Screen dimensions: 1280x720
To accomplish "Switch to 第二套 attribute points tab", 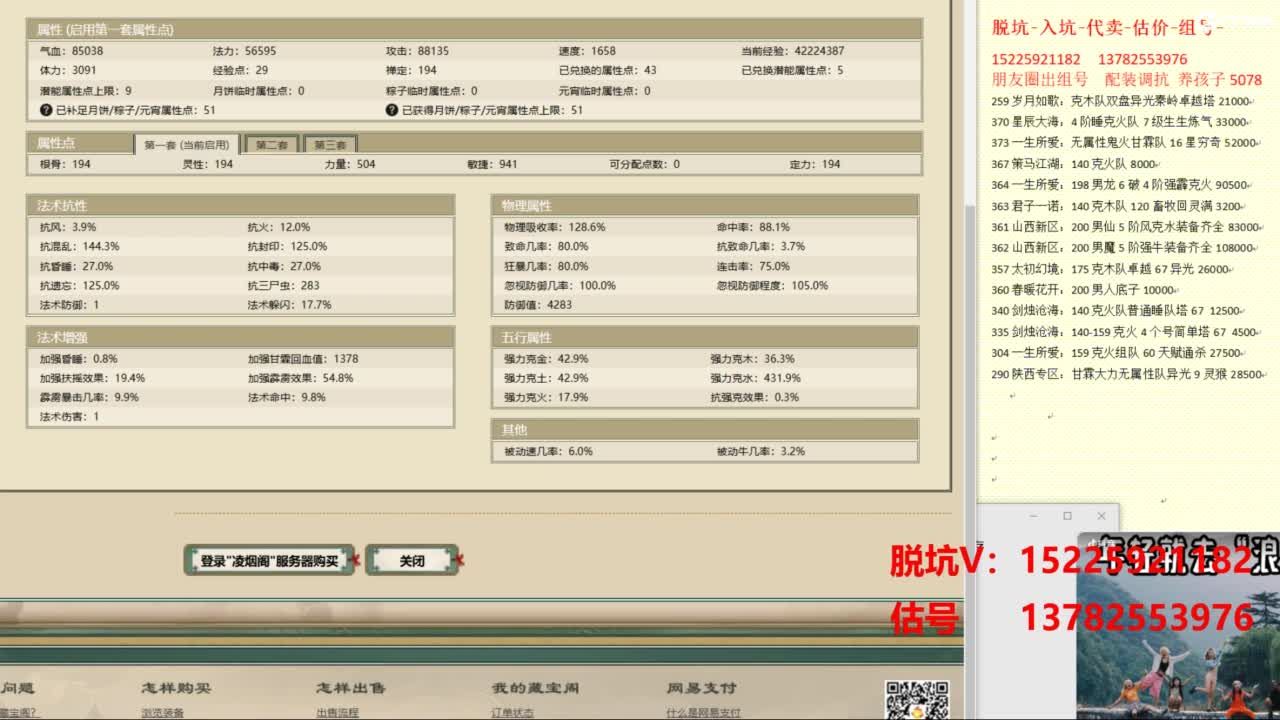I will 271,145.
